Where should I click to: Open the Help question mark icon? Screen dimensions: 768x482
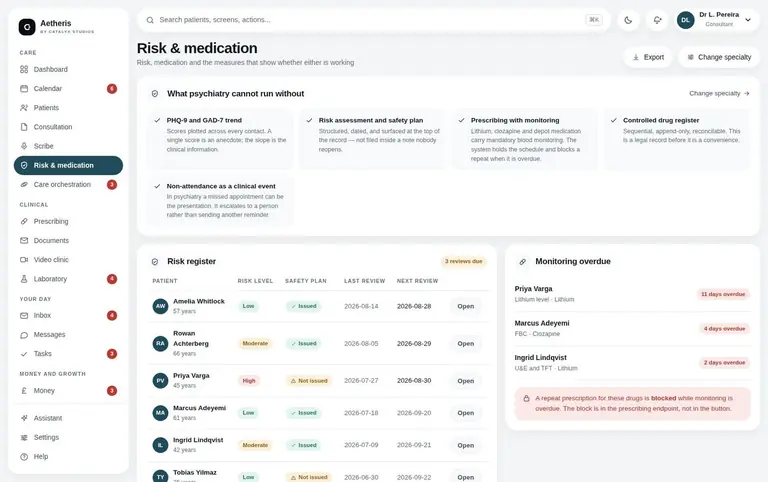tap(24, 457)
